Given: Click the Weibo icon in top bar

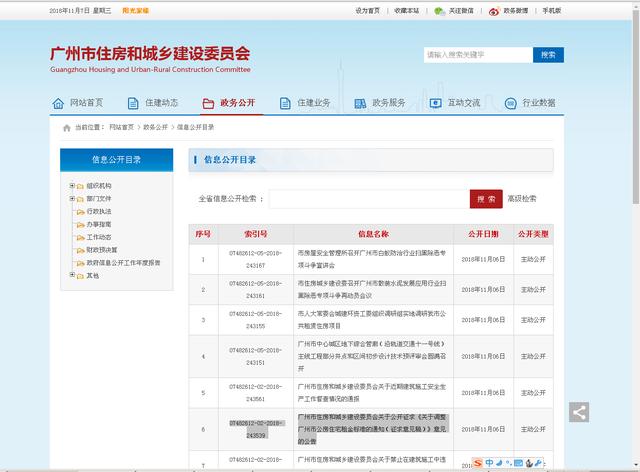Looking at the screenshot, I should 494,11.
